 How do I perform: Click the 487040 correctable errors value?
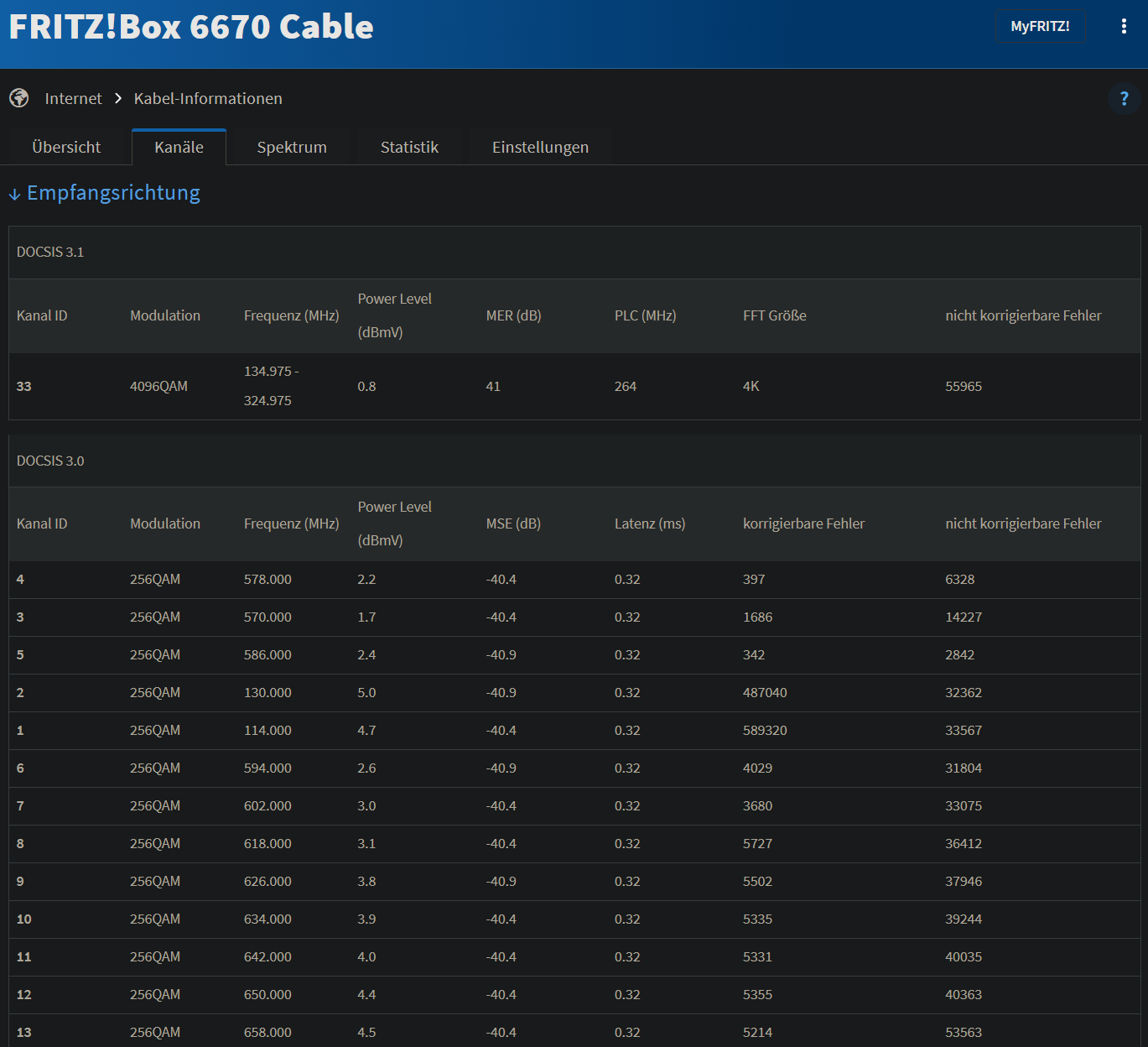click(x=765, y=692)
